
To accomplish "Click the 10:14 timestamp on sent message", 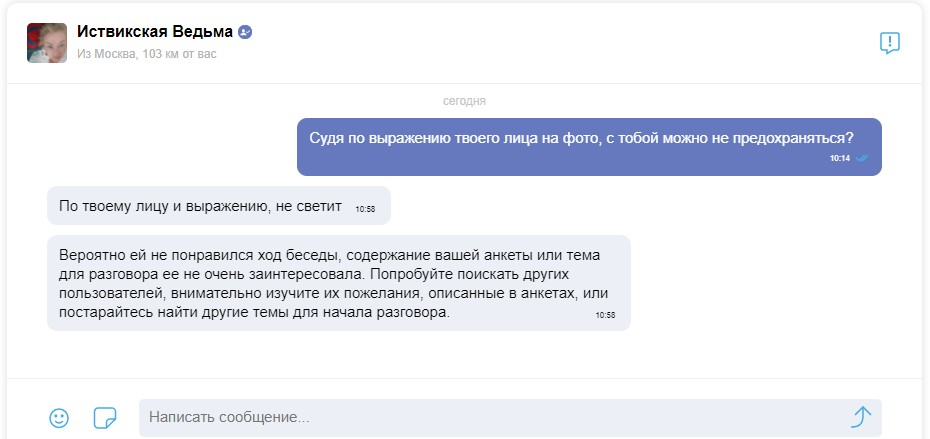I will (839, 158).
